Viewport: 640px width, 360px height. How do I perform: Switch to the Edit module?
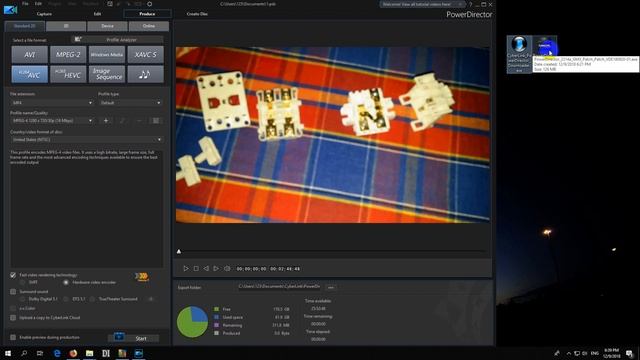[x=97, y=14]
